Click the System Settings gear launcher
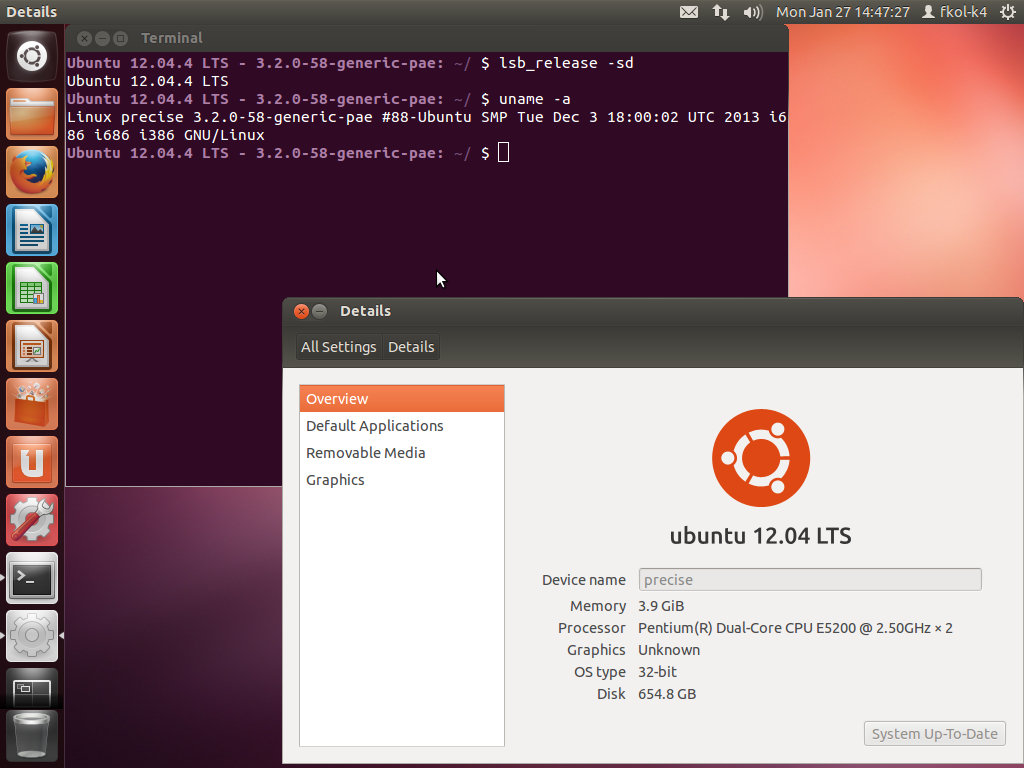Screen dimensions: 1024x768 click(x=32, y=637)
